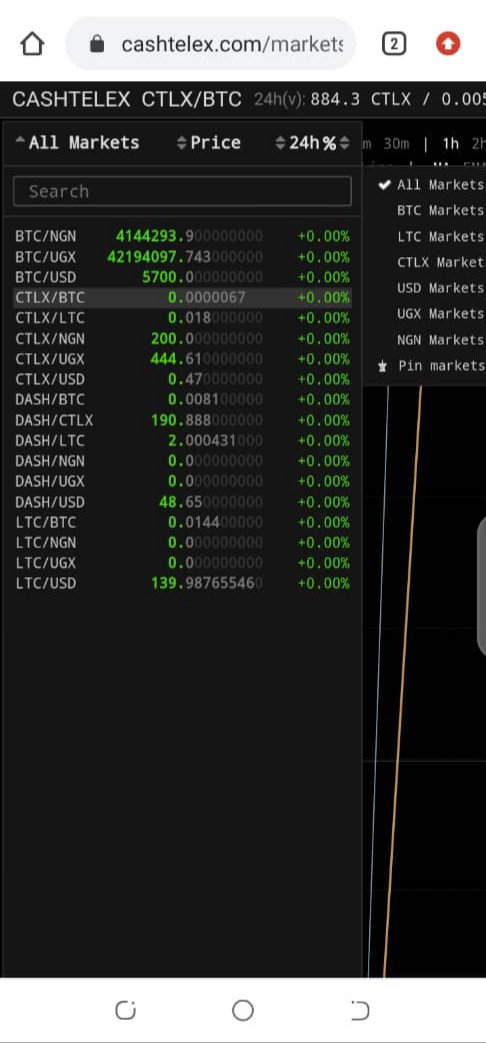Choose BTC Markets from dropdown list
This screenshot has height=1043, width=486.
[440, 210]
